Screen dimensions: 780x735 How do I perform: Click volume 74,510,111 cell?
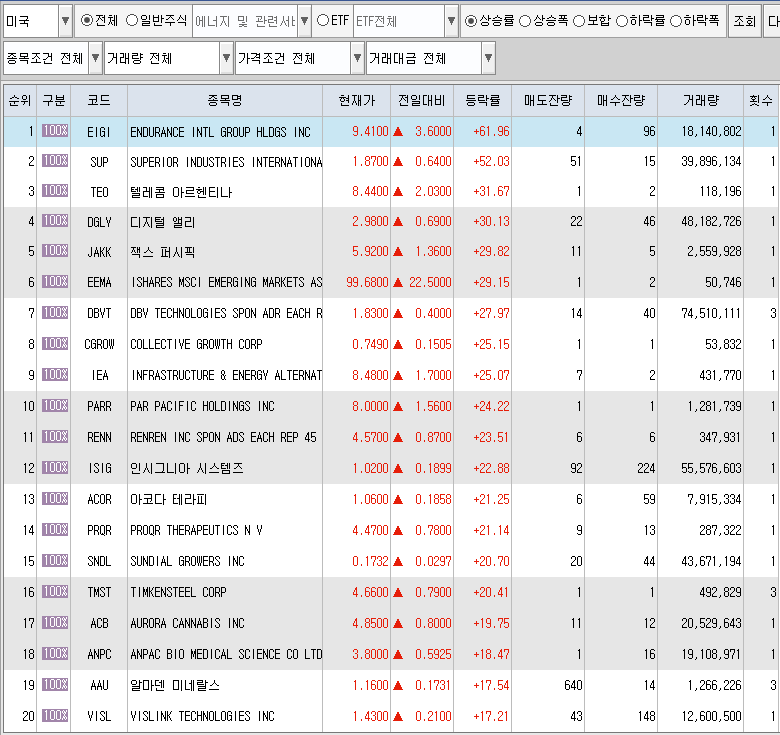711,313
